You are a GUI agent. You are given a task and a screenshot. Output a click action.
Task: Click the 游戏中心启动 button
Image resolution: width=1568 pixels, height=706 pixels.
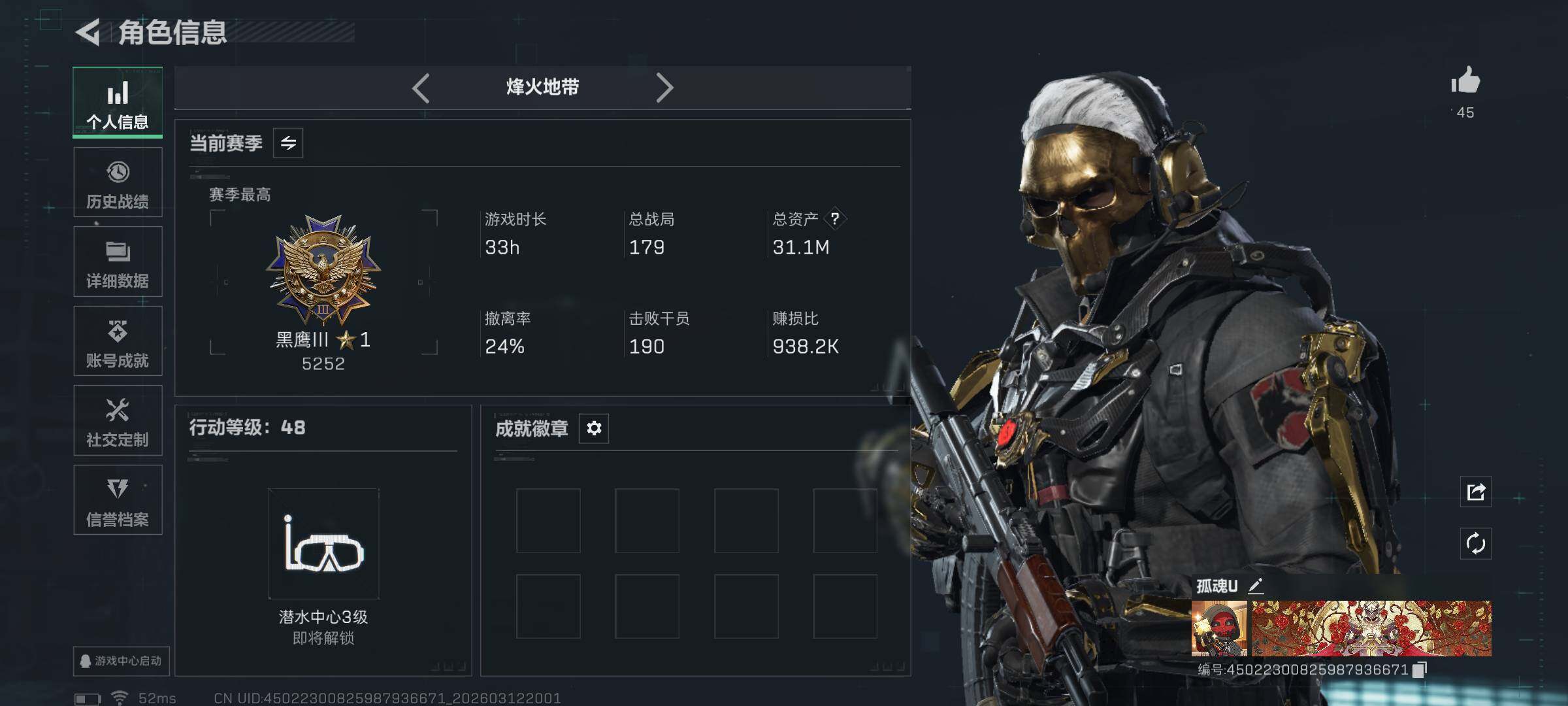(122, 661)
